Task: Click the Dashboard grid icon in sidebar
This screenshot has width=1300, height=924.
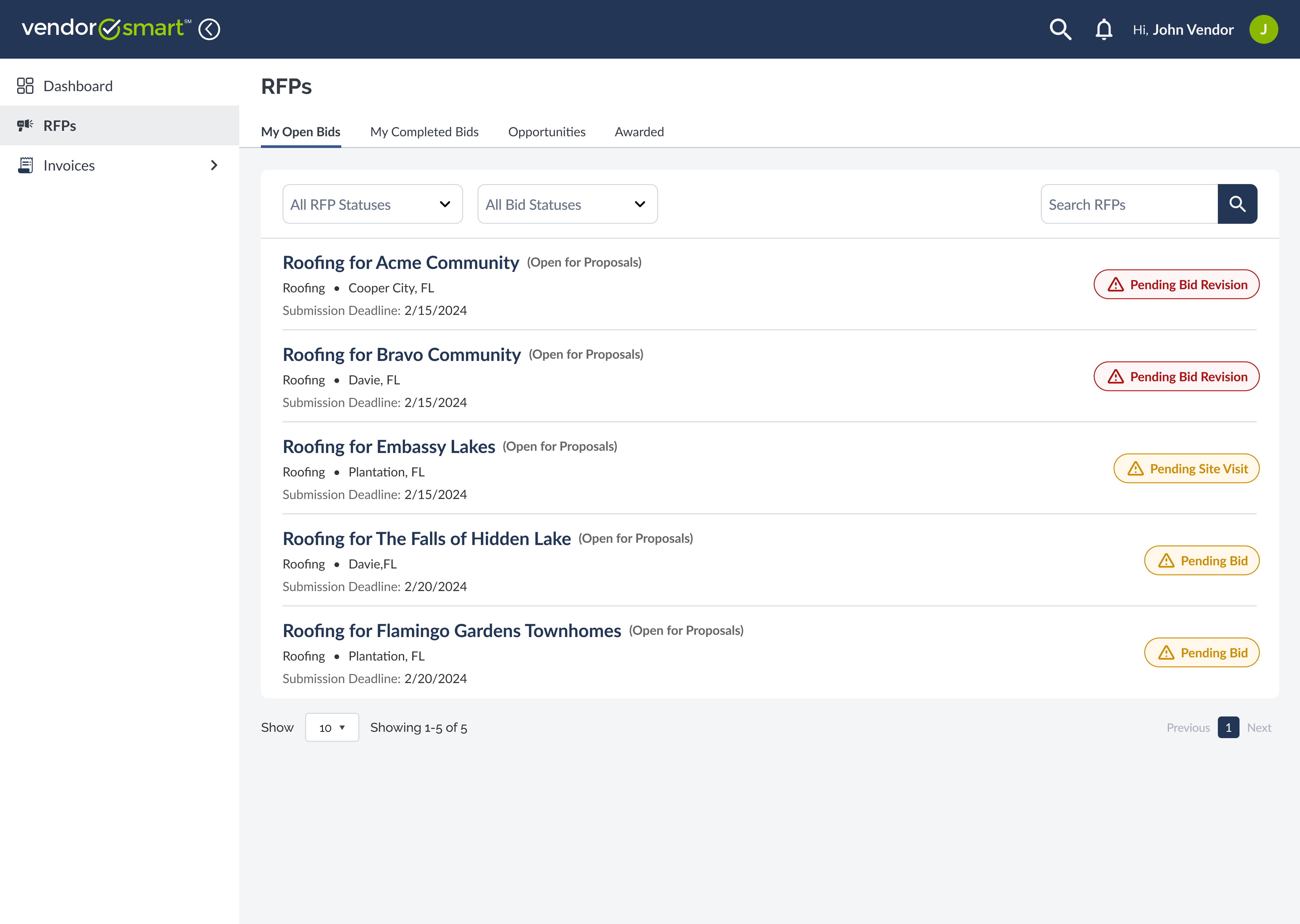Action: pos(25,86)
